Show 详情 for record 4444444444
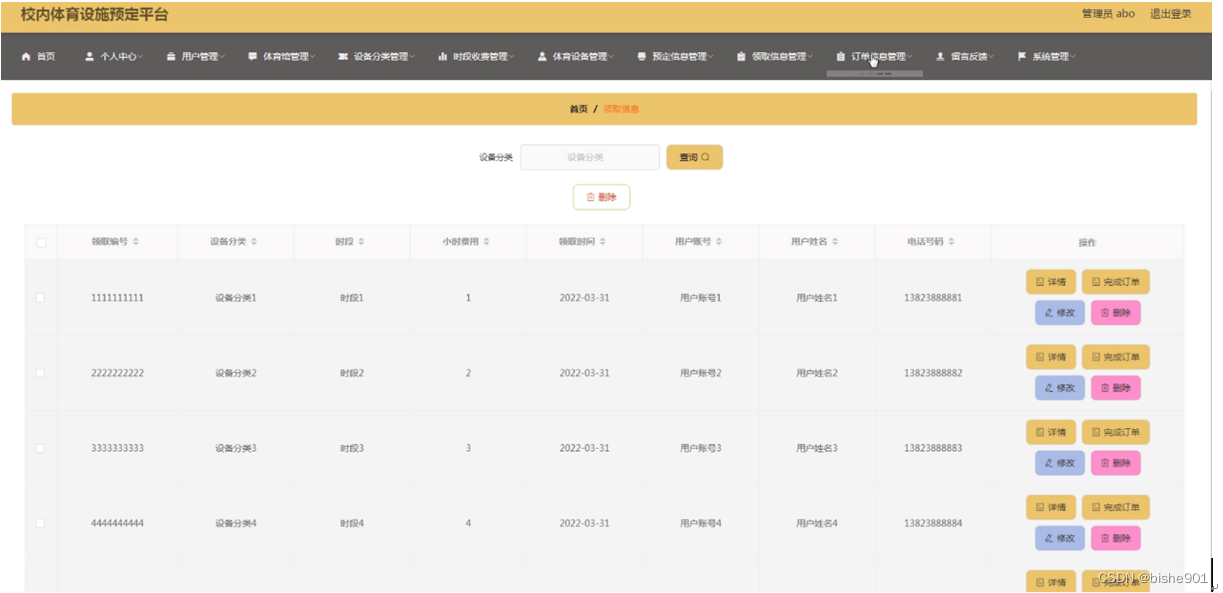The image size is (1223, 593). pyautogui.click(x=1050, y=507)
